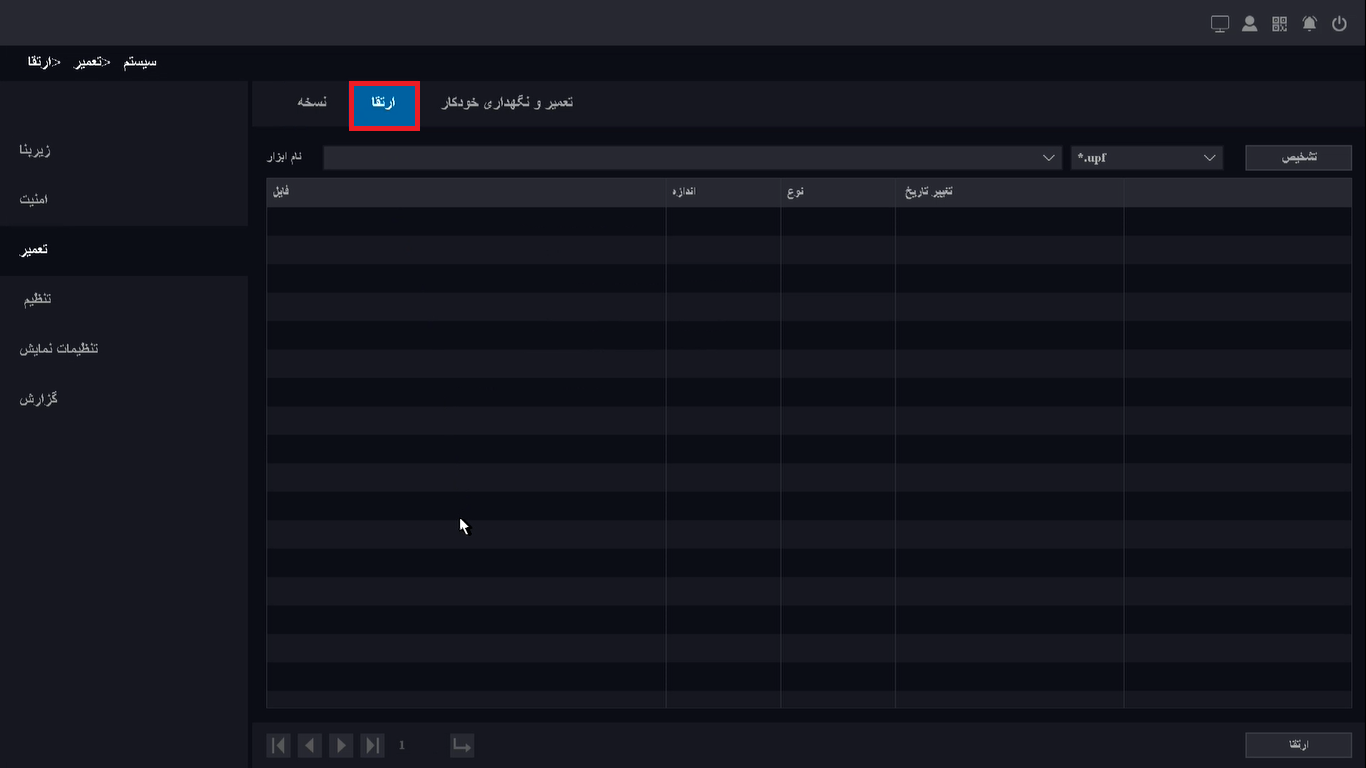This screenshot has height=768, width=1366.
Task: Click the فایل column header
Action: (x=466, y=192)
